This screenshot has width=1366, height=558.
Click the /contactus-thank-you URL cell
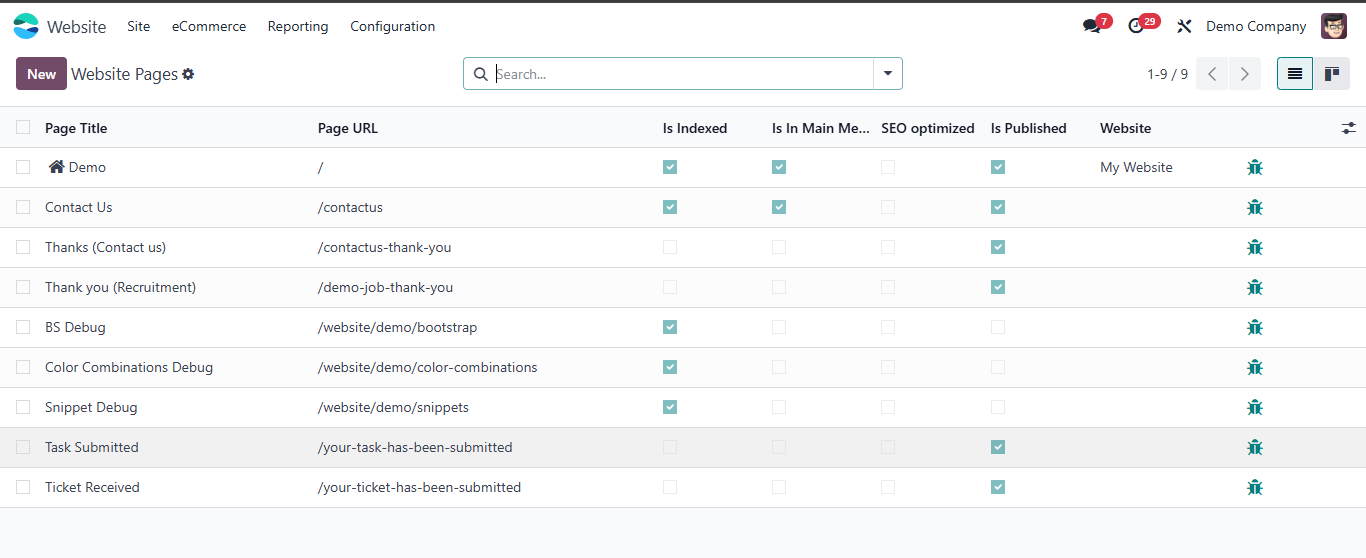pos(385,247)
